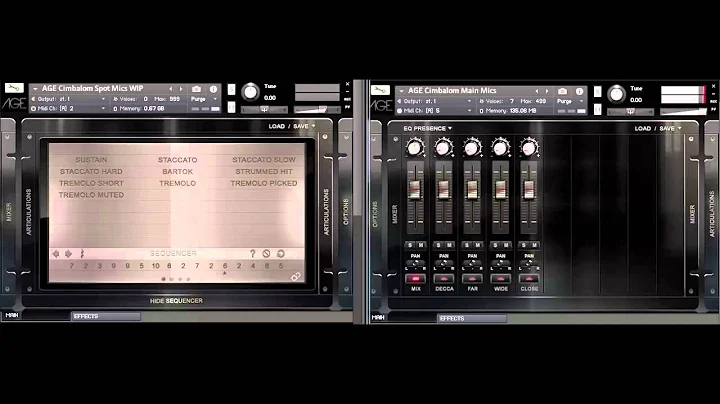720x404 pixels.
Task: Adjust the DECCA channel volume fader
Action: 444,189
